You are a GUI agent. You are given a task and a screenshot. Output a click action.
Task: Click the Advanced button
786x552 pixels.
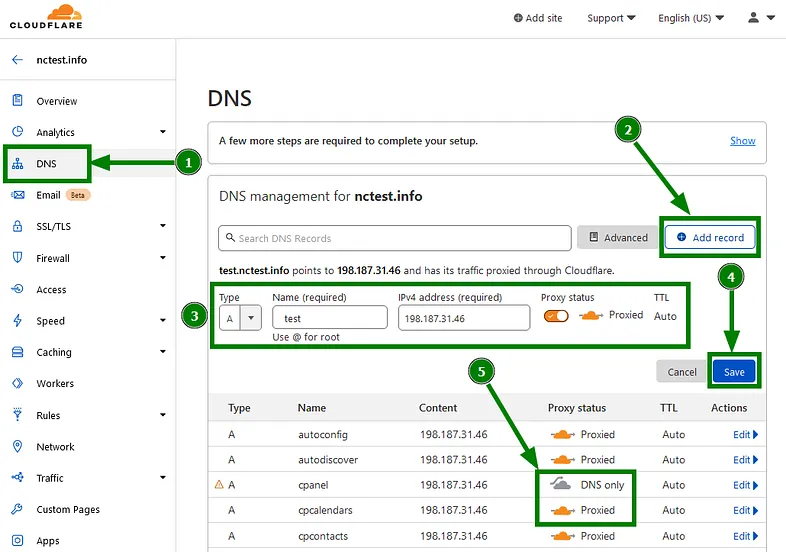tap(618, 237)
